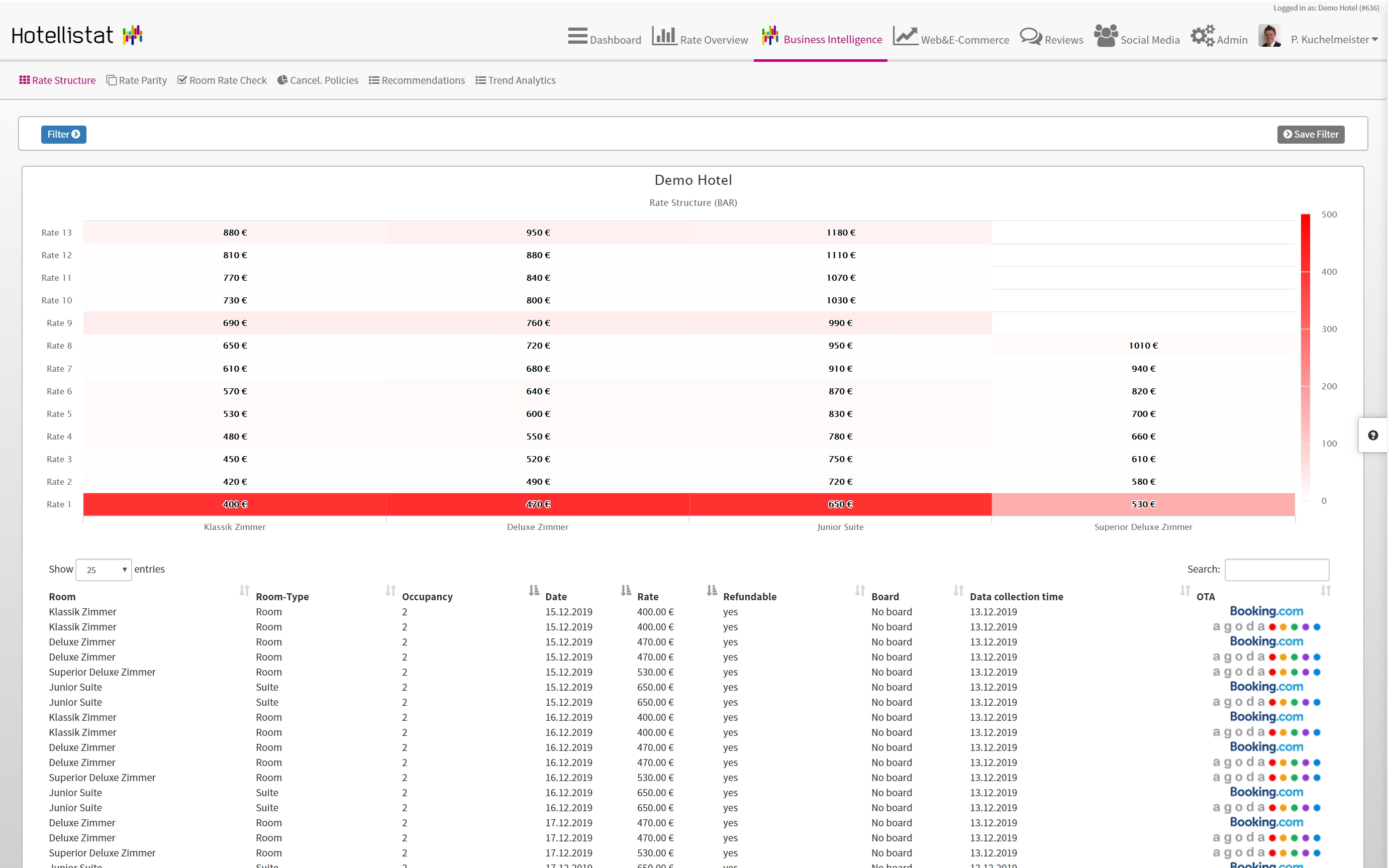Toggle sorting on the Room column

(x=62, y=596)
